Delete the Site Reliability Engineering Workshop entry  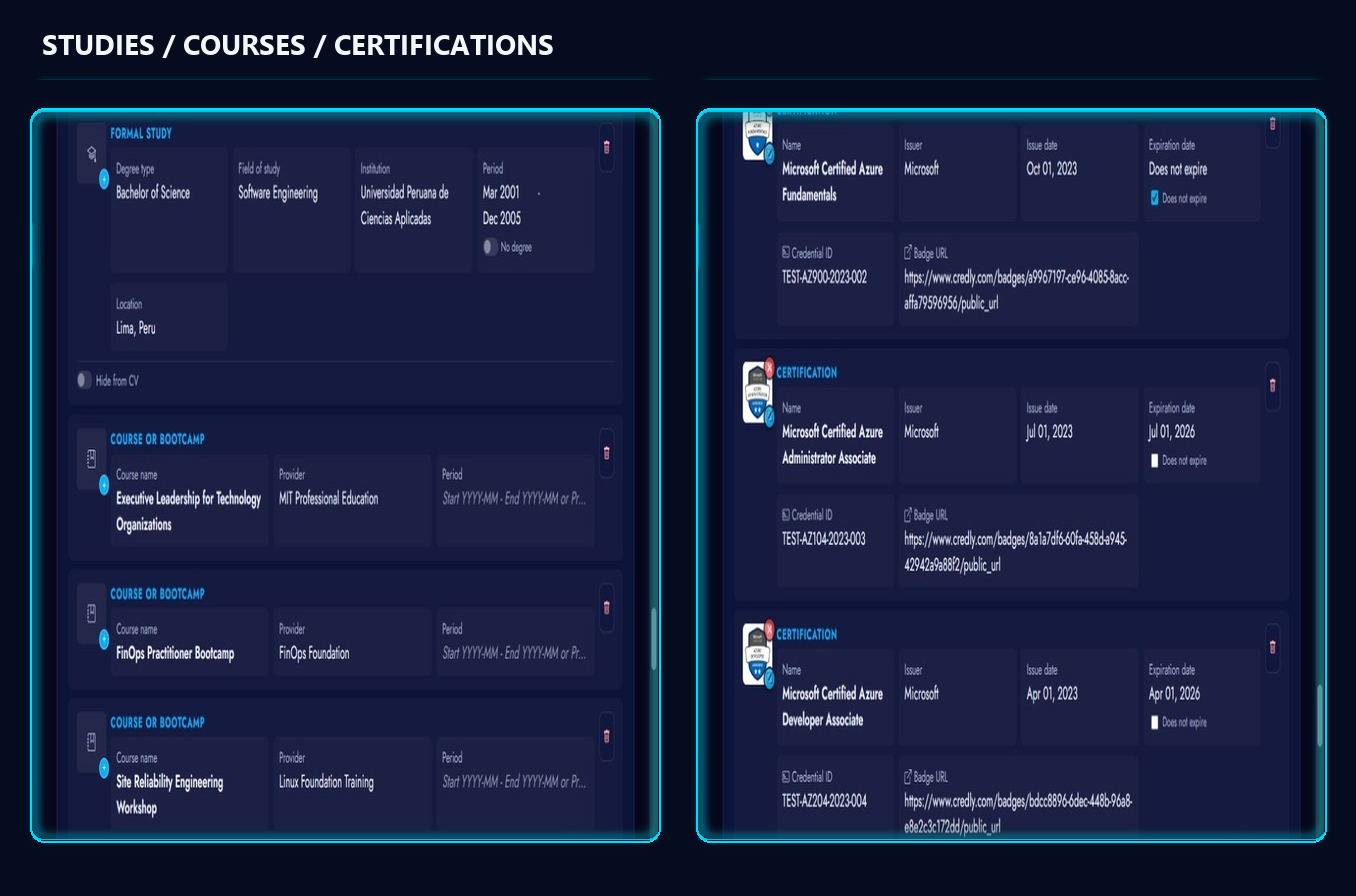pos(607,737)
